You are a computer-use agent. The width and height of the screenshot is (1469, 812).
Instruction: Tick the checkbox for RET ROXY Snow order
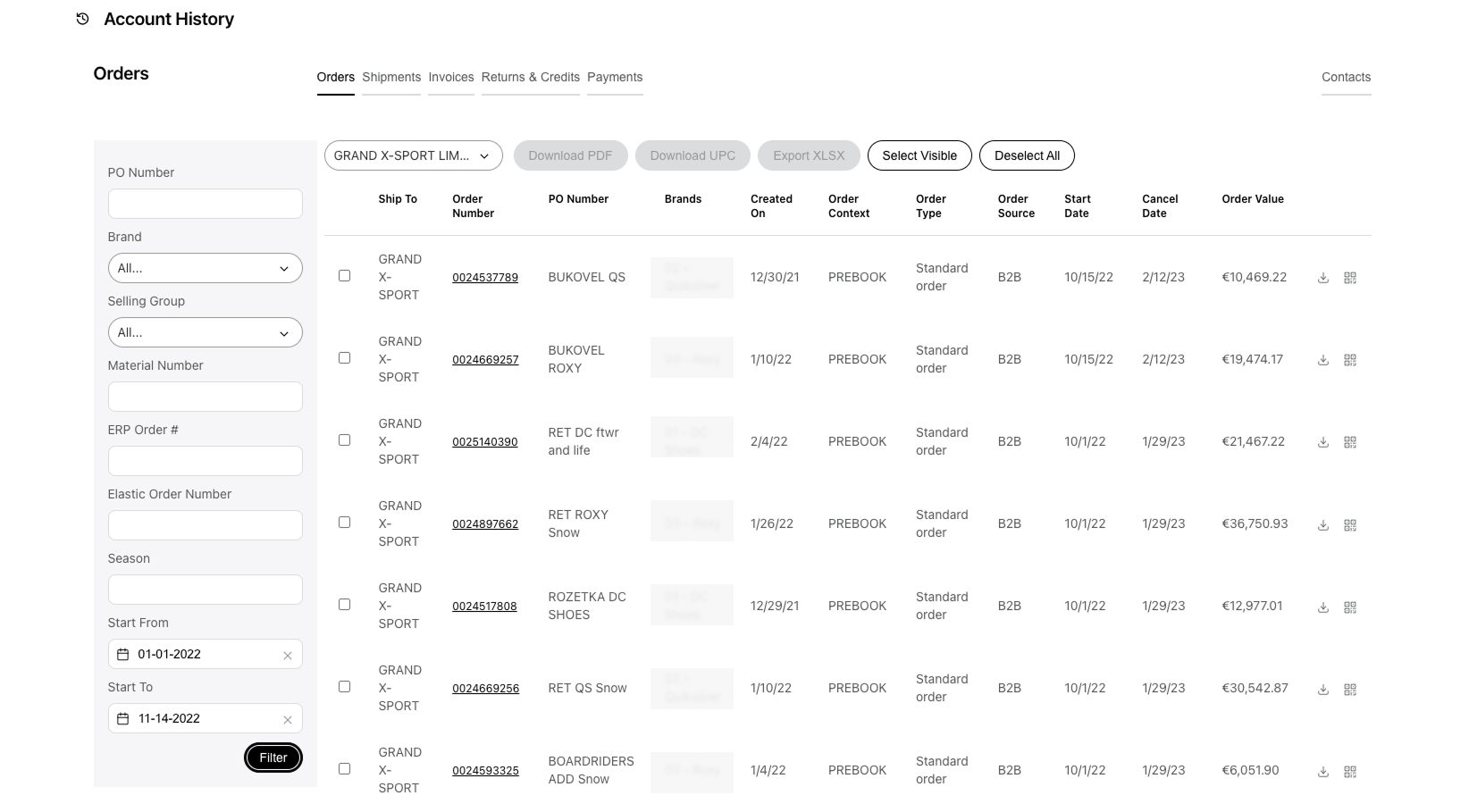point(344,523)
